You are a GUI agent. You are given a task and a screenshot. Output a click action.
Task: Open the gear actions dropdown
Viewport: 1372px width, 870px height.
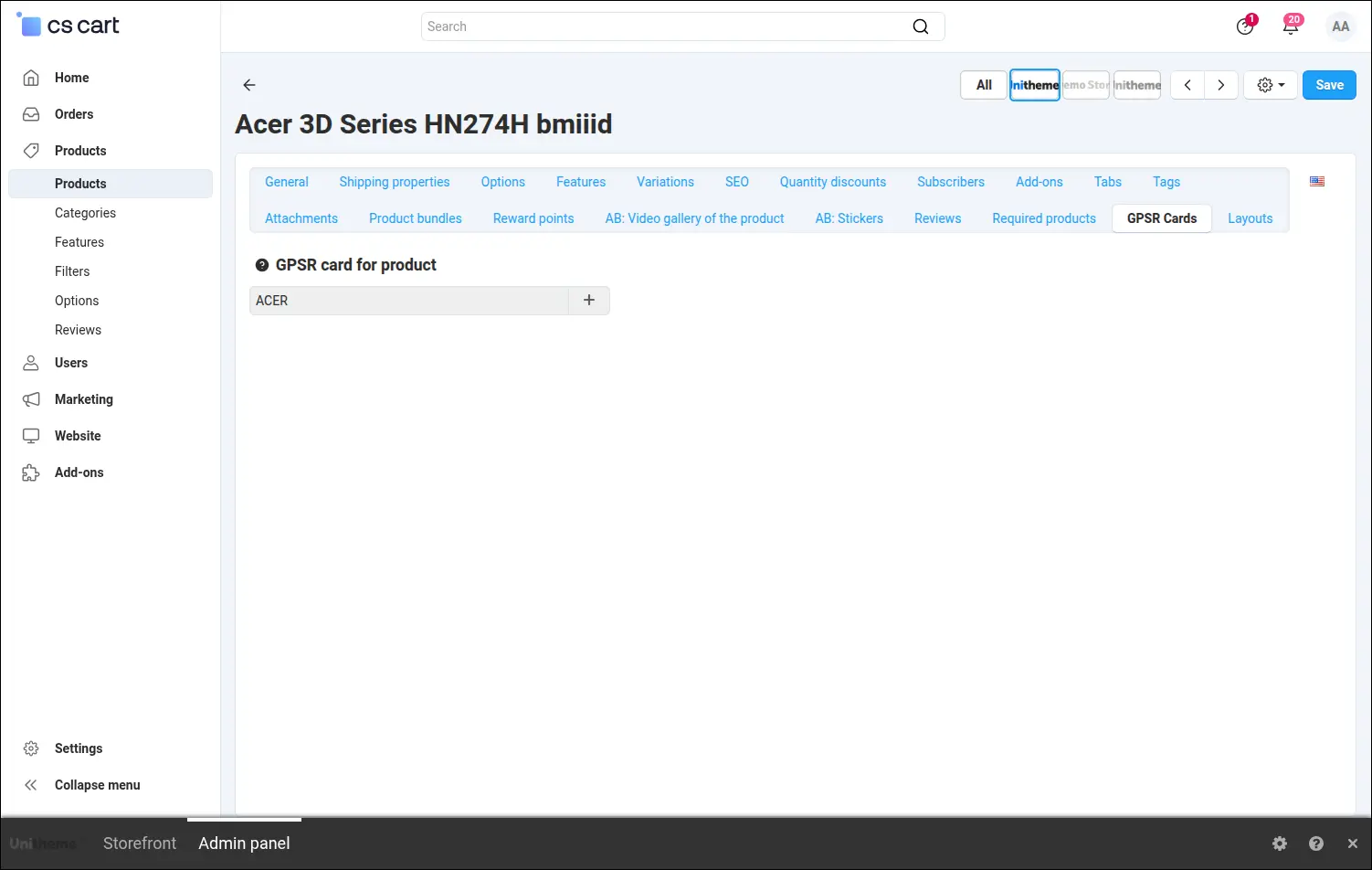coord(1271,85)
